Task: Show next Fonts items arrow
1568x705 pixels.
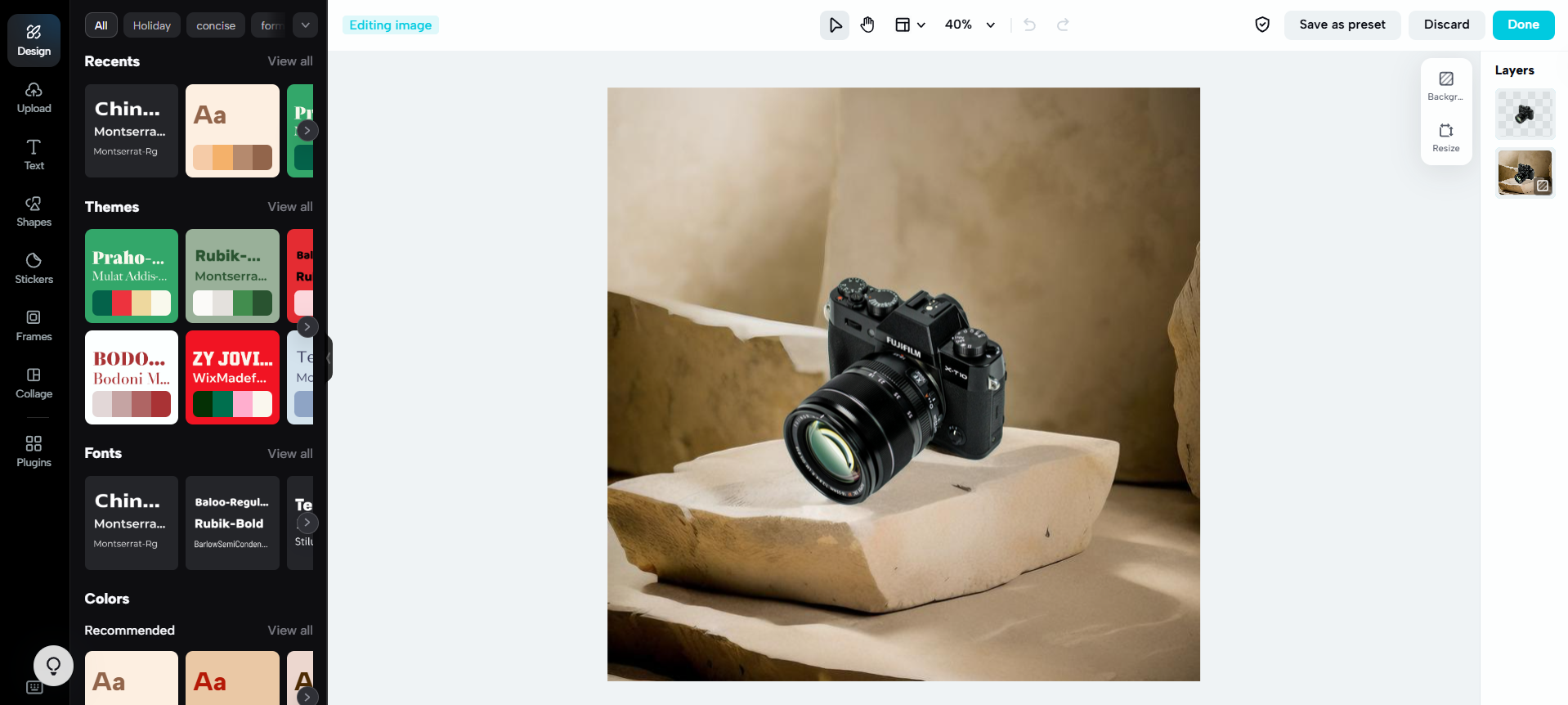Action: tap(307, 523)
